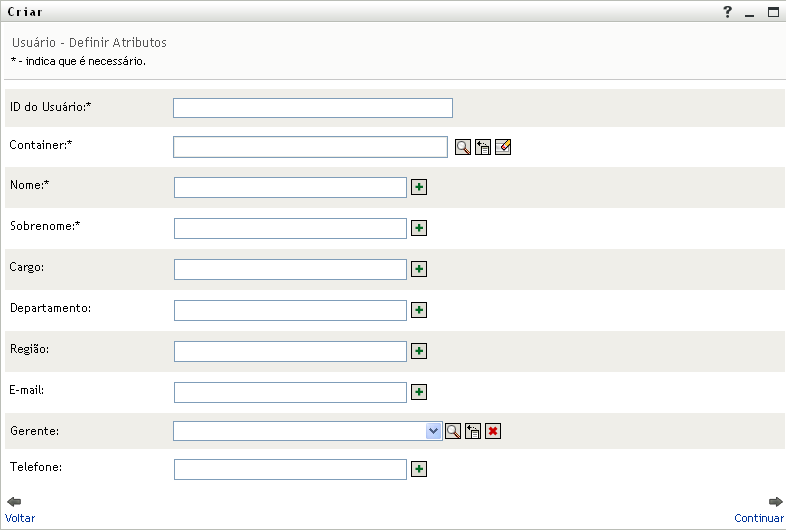Screen dimensions: 786x530
Task: Remove the Gerente value with red X
Action: coord(493,431)
